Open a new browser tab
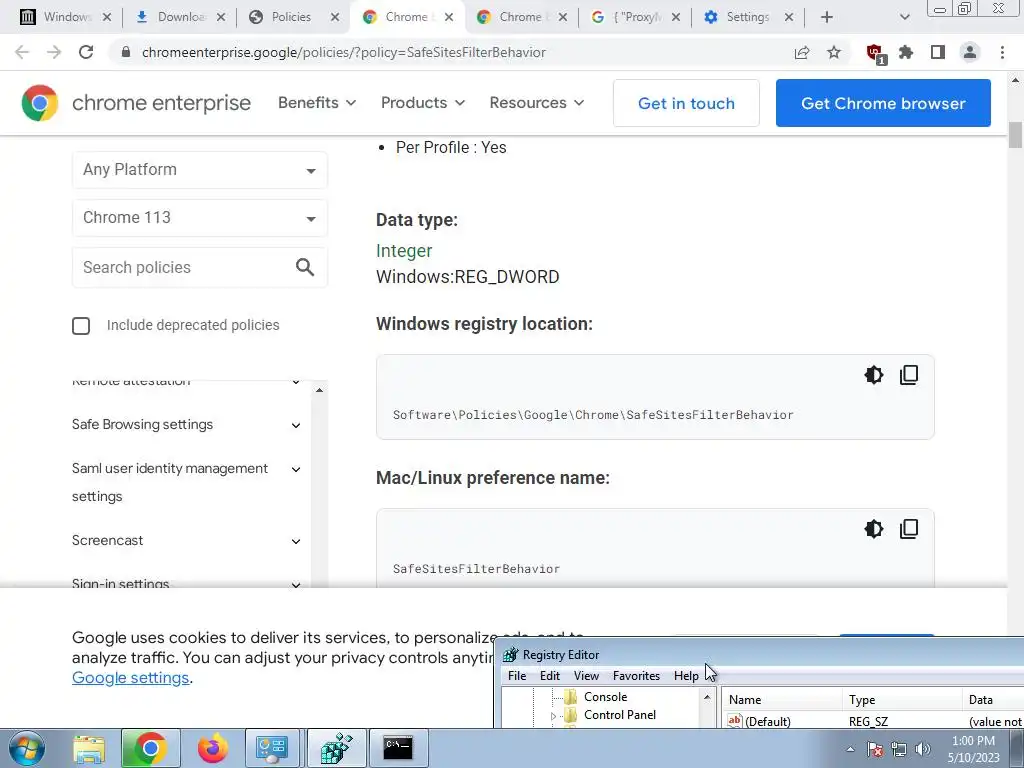1024x768 pixels. coord(827,17)
